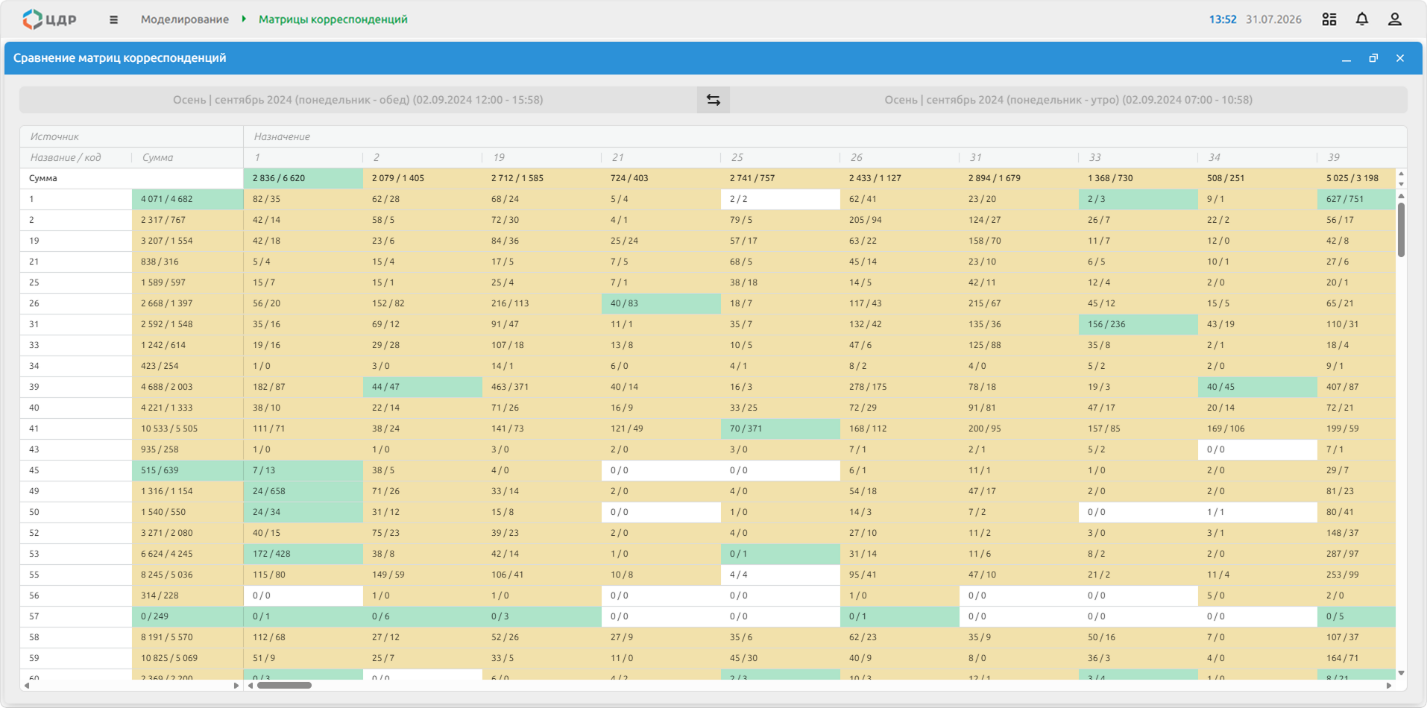1427x708 pixels.
Task: Click the horizontal scrollbar thumb
Action: coord(284,686)
